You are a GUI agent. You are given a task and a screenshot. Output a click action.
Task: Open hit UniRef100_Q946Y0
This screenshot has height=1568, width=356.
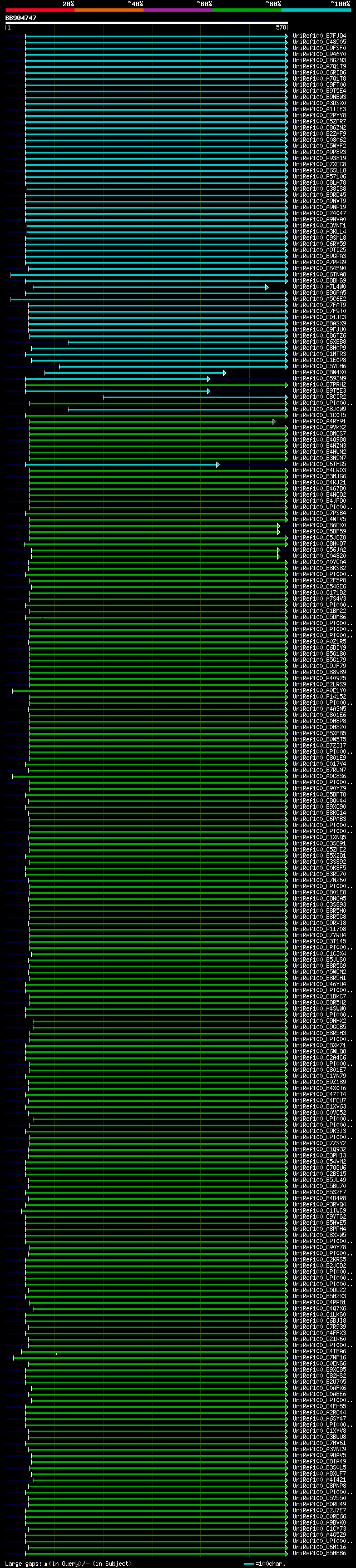(x=319, y=54)
